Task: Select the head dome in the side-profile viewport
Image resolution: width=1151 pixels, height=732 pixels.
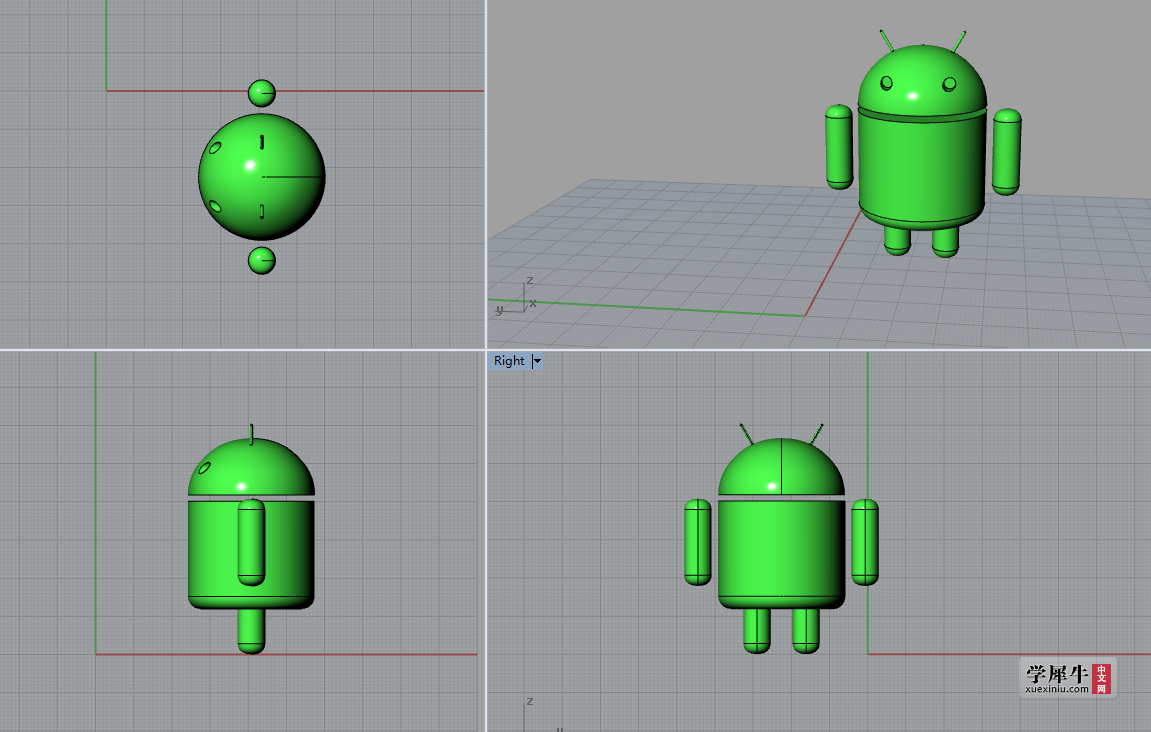Action: (x=251, y=467)
